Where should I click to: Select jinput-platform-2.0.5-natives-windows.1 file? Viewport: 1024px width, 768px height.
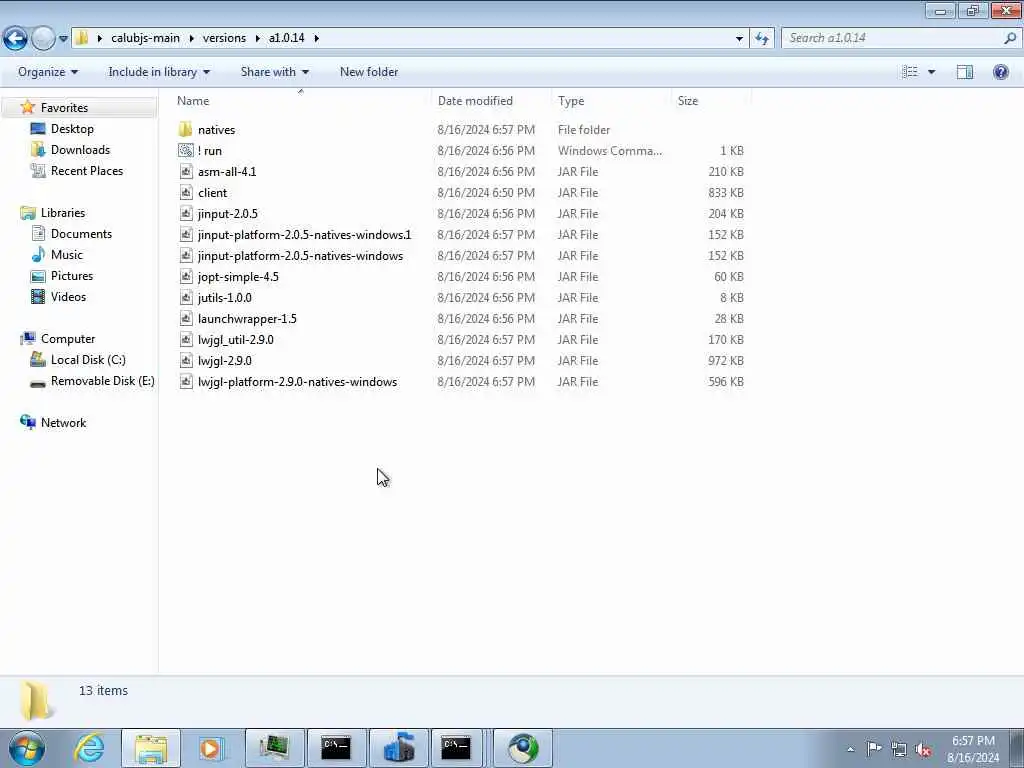tap(304, 234)
